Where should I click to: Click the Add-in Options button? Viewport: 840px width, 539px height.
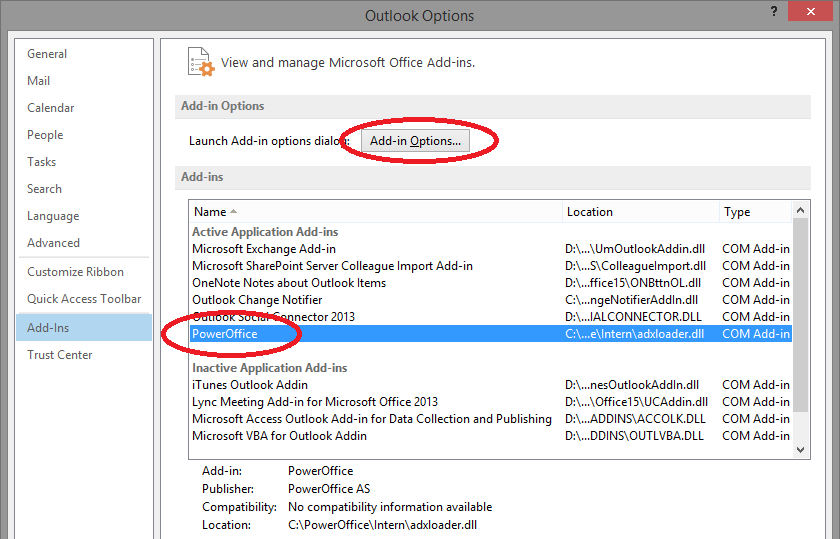pyautogui.click(x=415, y=141)
